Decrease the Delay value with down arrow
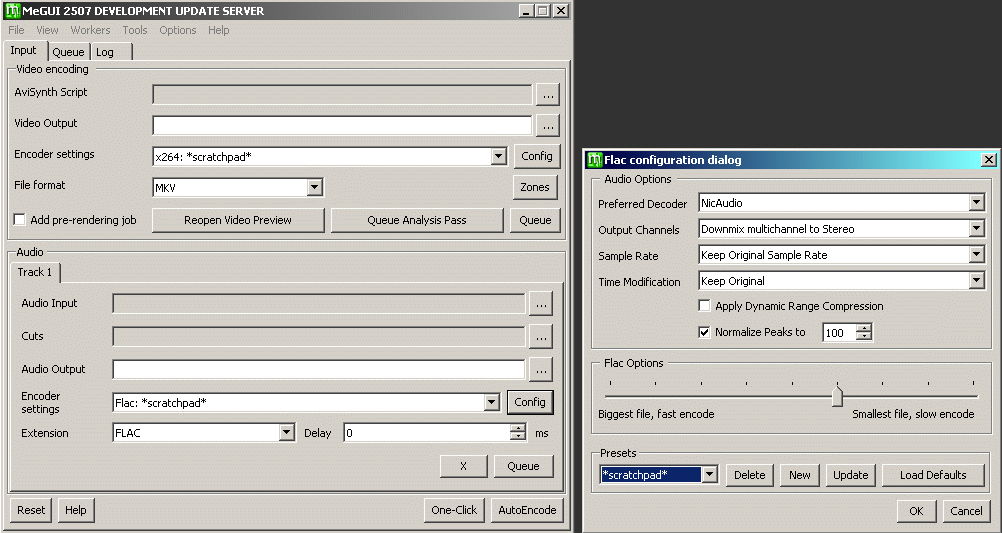The width and height of the screenshot is (1002, 533). pyautogui.click(x=518, y=436)
